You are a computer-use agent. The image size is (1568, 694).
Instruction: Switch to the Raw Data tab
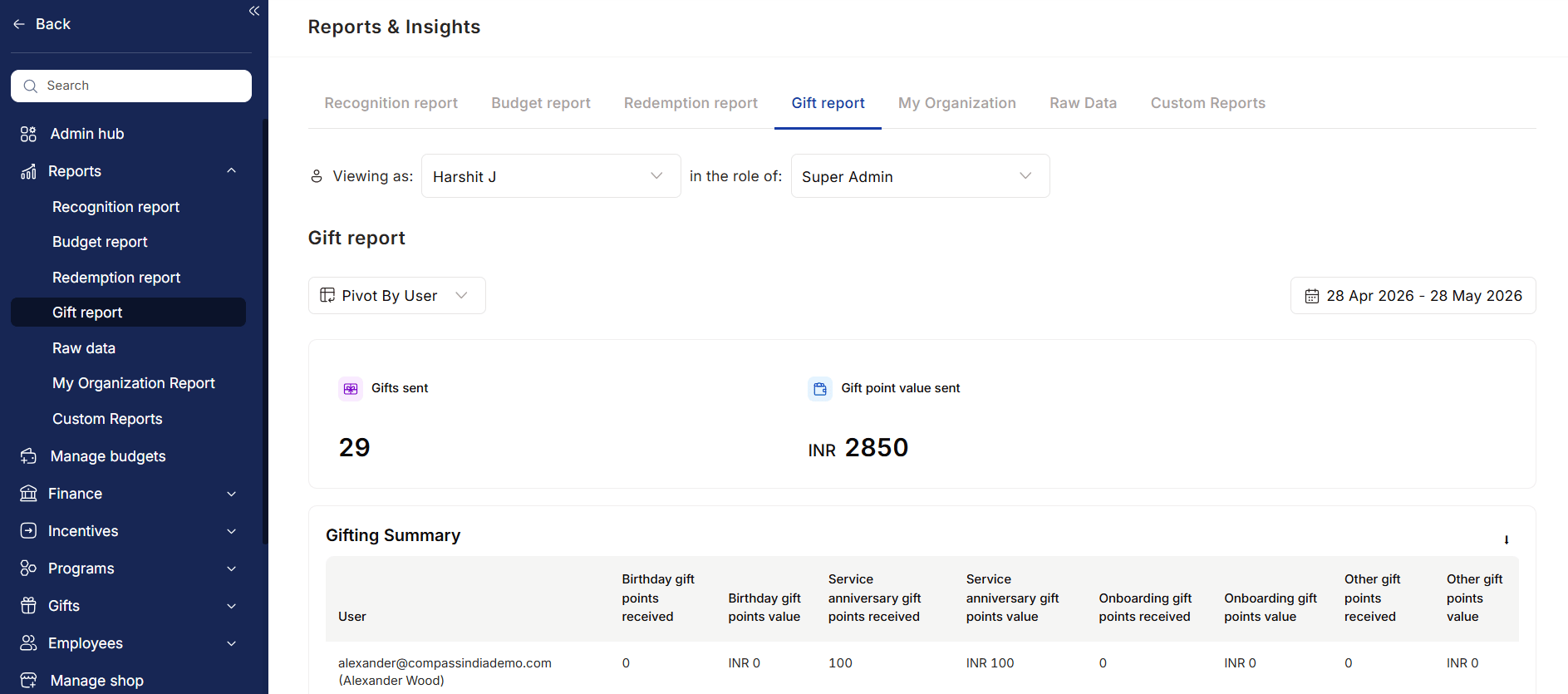coord(1083,103)
